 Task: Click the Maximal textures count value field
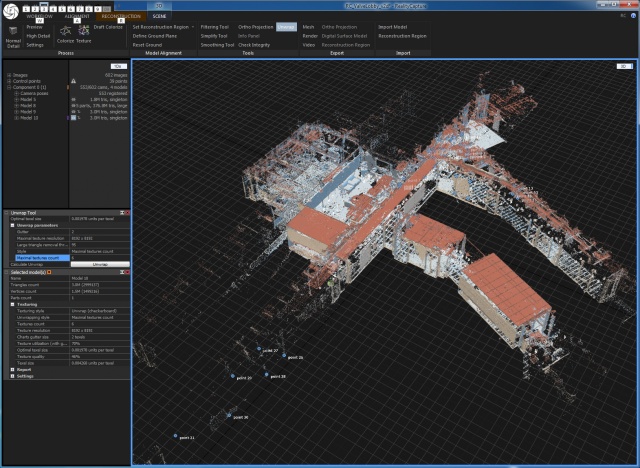(x=100, y=258)
